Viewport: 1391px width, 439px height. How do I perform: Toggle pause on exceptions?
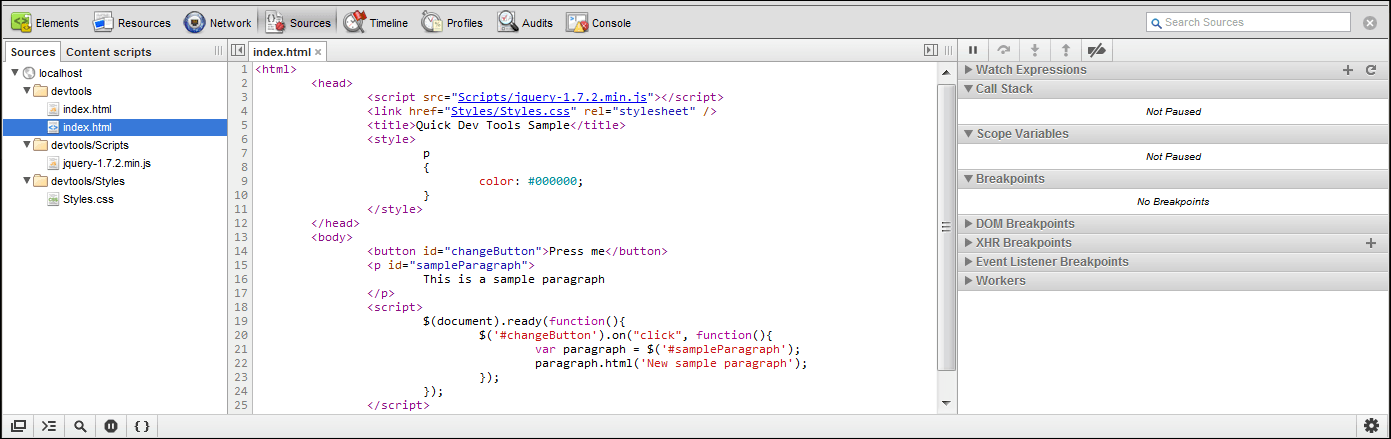[x=111, y=425]
